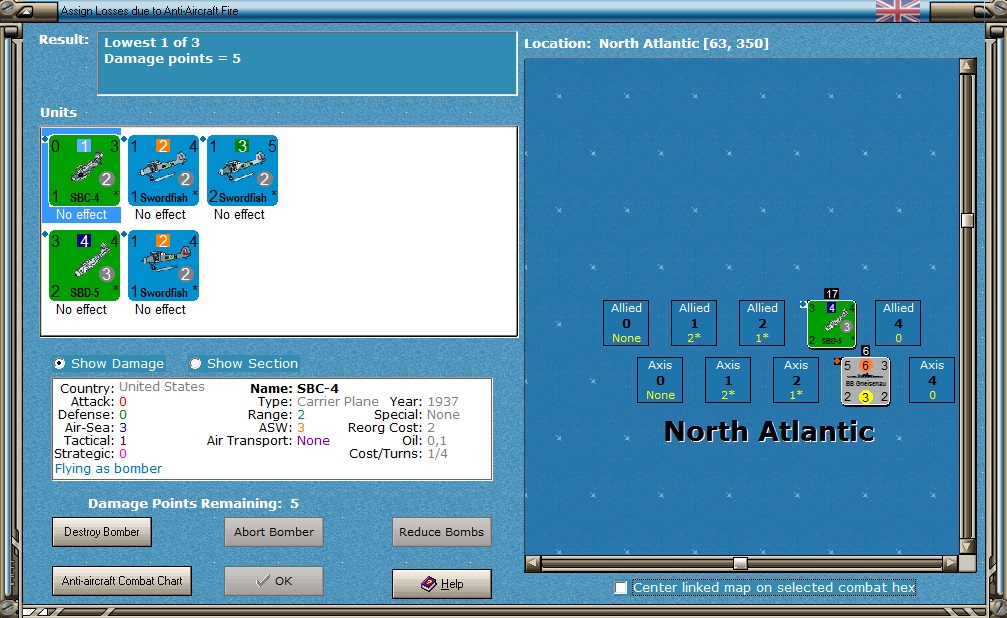
Task: Click the number 17 stack label on map
Action: [x=832, y=294]
